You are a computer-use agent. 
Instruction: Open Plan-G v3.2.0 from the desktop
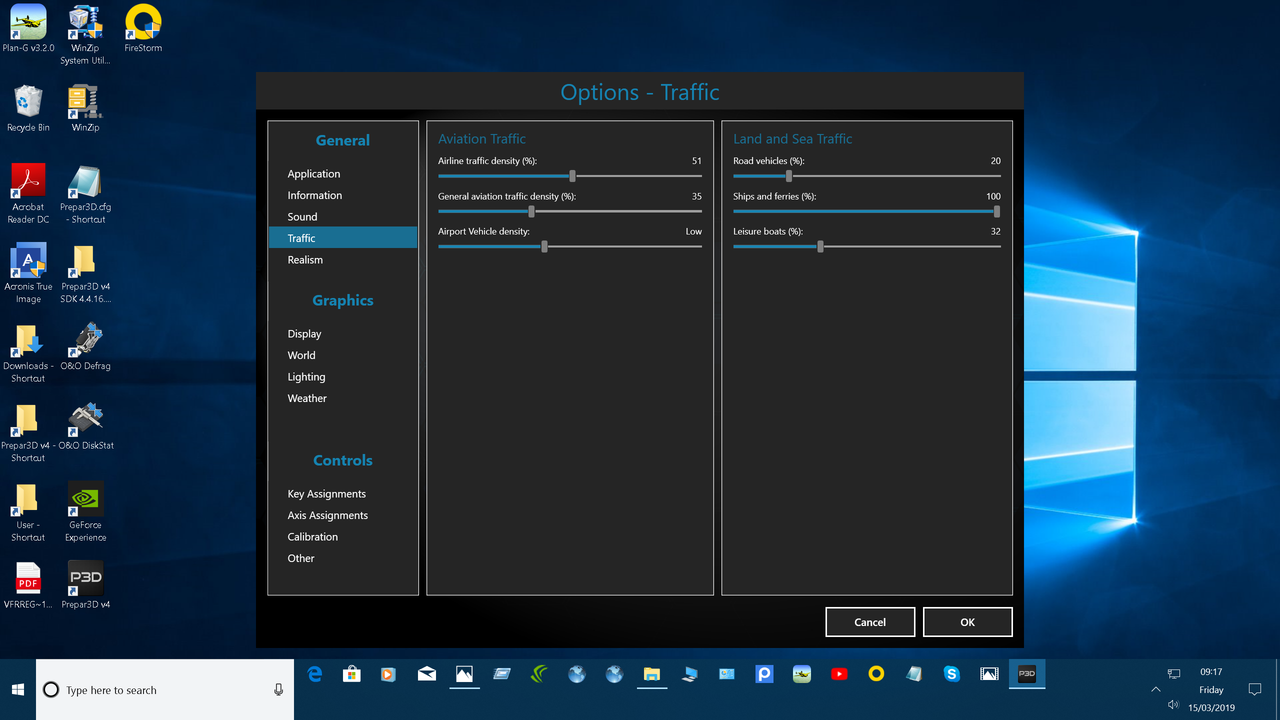tap(27, 22)
